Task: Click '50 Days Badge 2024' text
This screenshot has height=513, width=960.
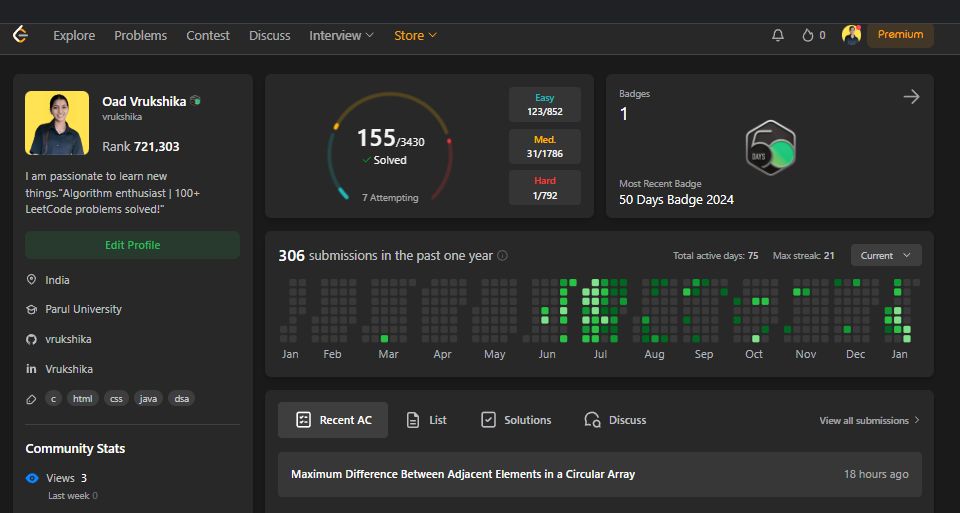Action: point(676,200)
